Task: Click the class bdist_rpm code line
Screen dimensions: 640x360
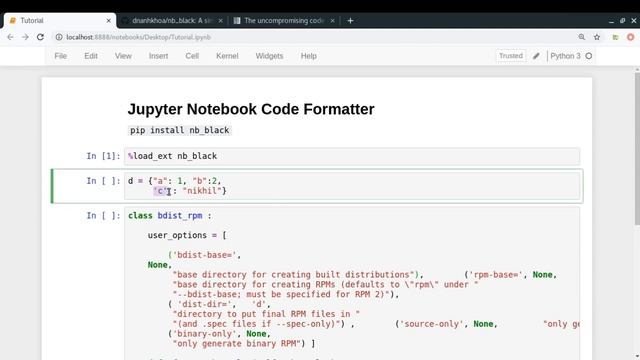Action: 170,216
